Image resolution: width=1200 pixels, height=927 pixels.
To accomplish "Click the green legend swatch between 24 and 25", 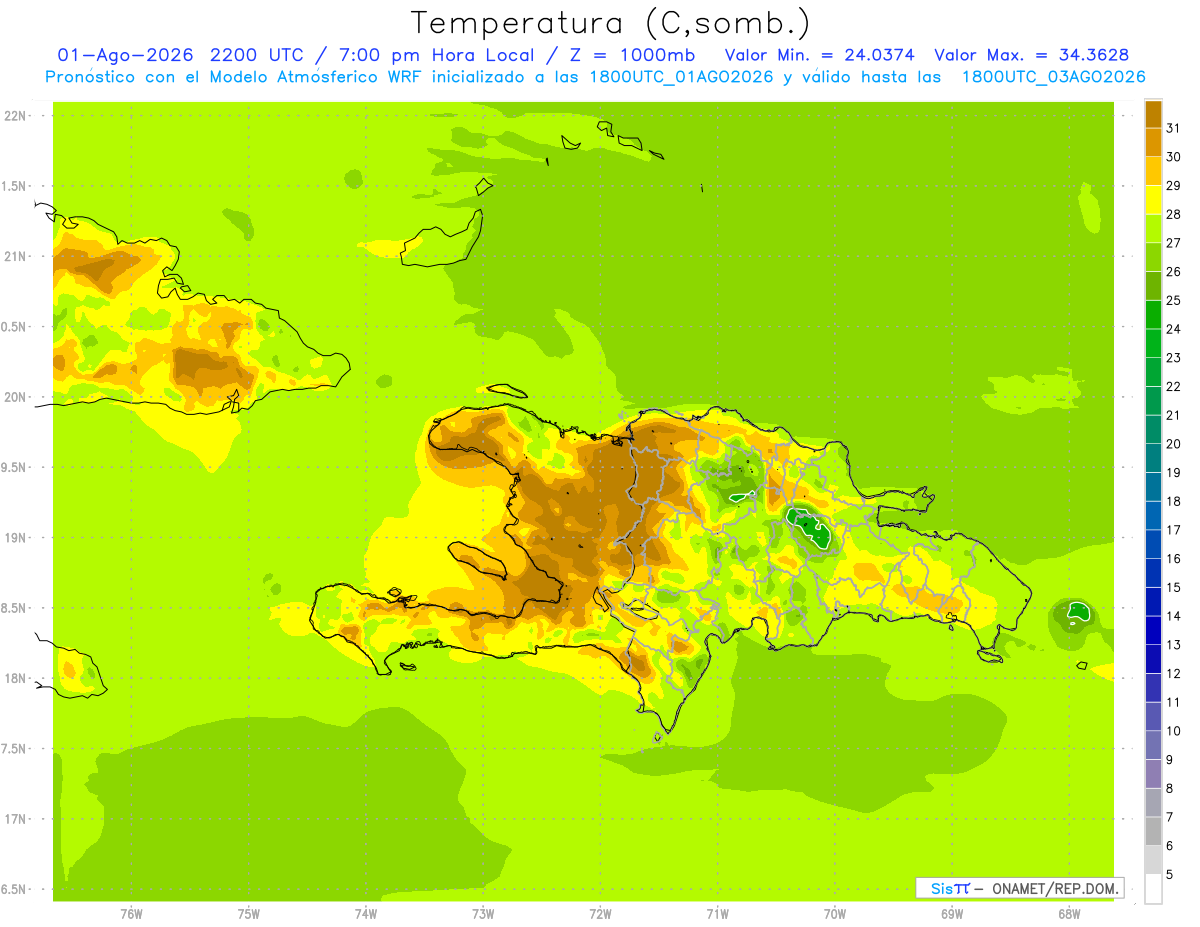I will [1153, 314].
